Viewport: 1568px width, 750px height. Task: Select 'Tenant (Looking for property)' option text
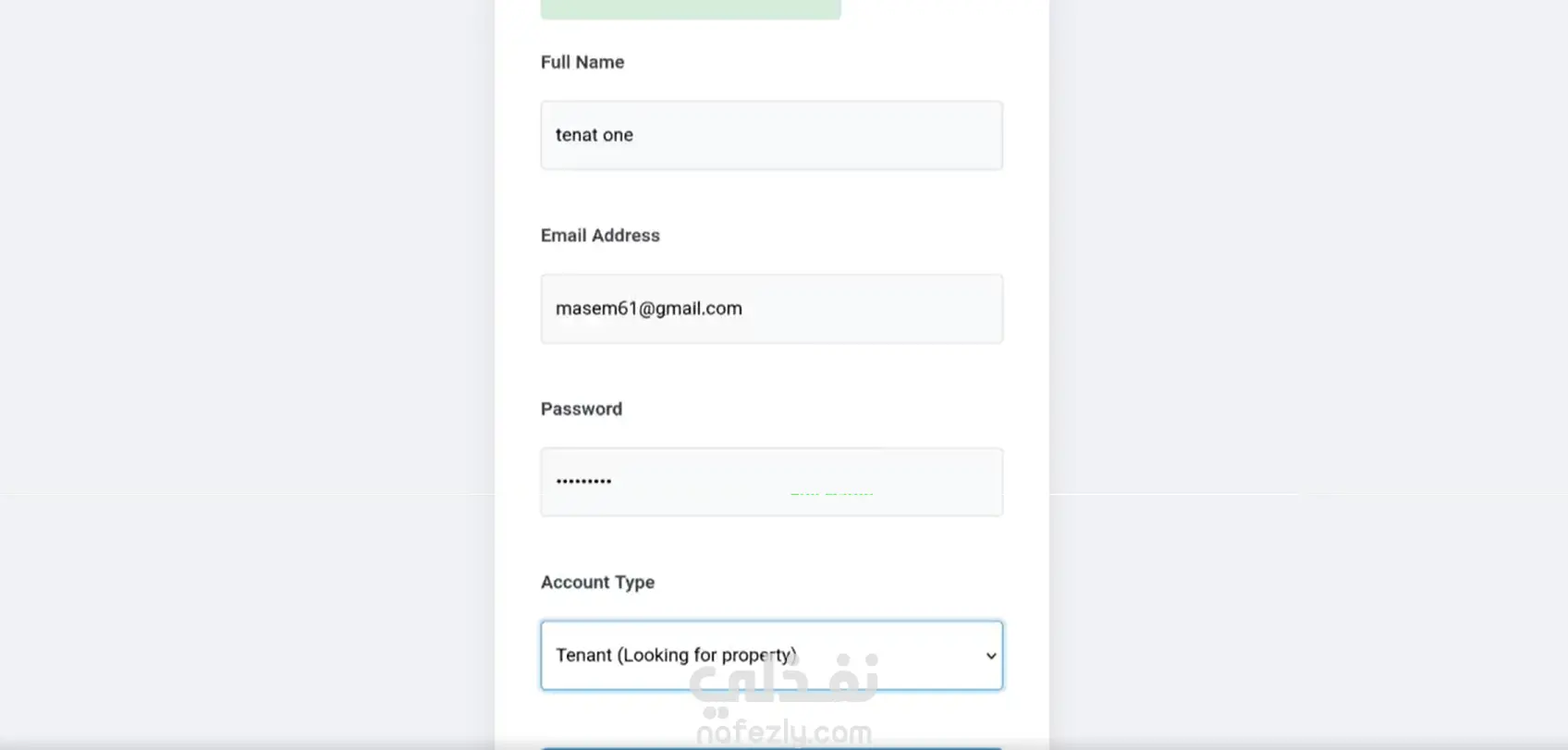pos(675,656)
